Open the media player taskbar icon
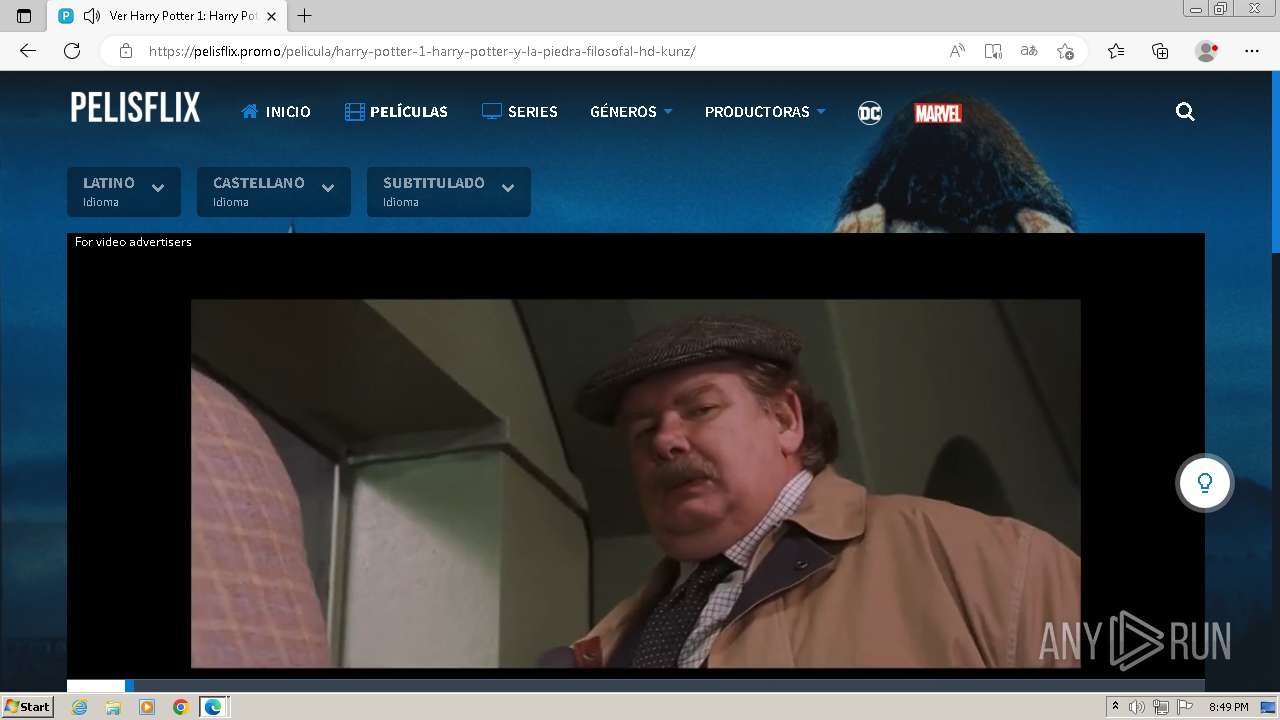The height and width of the screenshot is (720, 1280). (x=147, y=707)
